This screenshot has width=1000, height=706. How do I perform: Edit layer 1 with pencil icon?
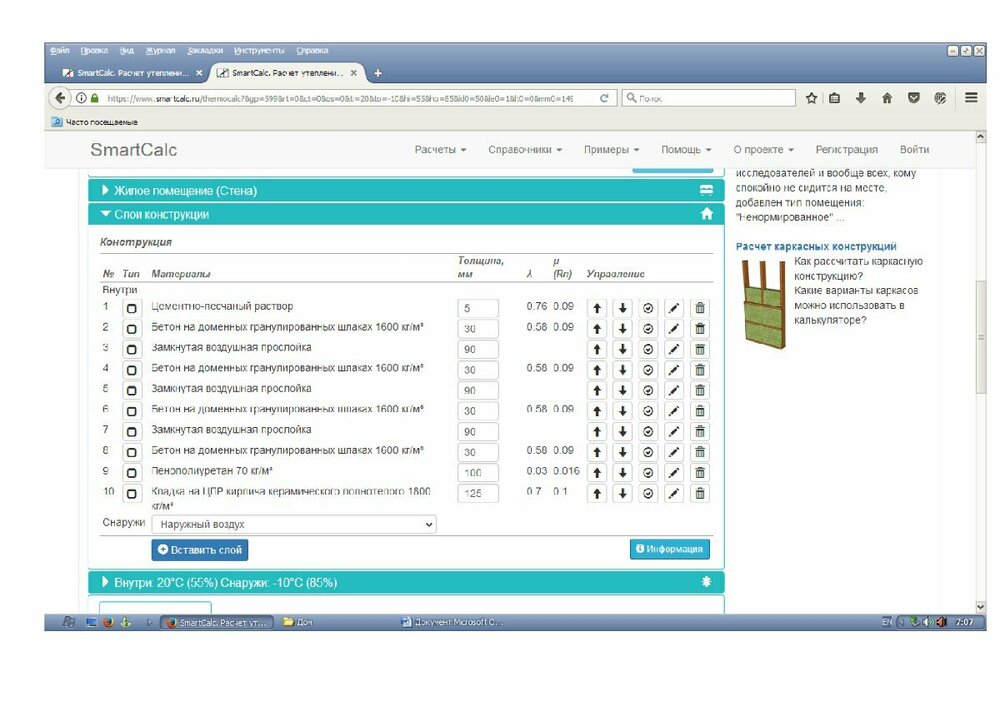[x=673, y=308]
